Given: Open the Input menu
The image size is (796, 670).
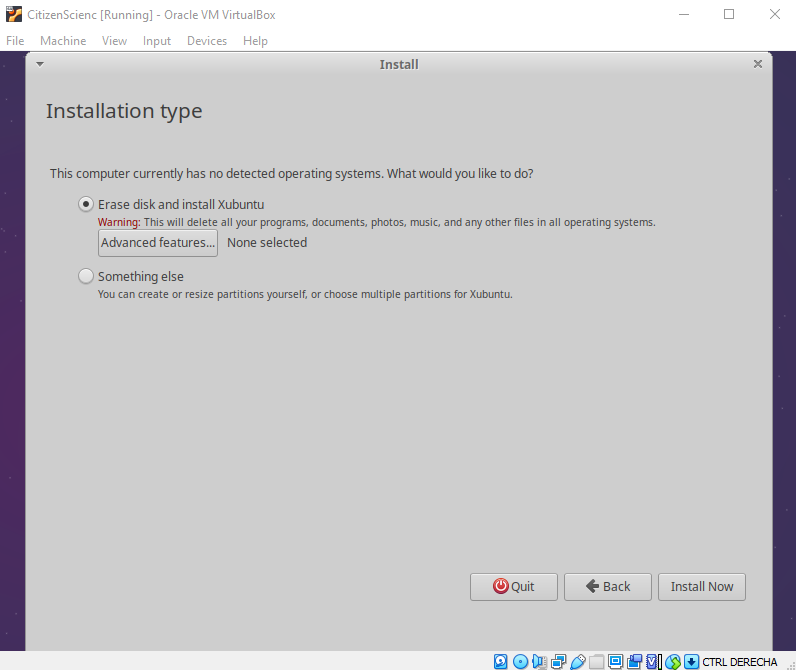Looking at the screenshot, I should [157, 41].
